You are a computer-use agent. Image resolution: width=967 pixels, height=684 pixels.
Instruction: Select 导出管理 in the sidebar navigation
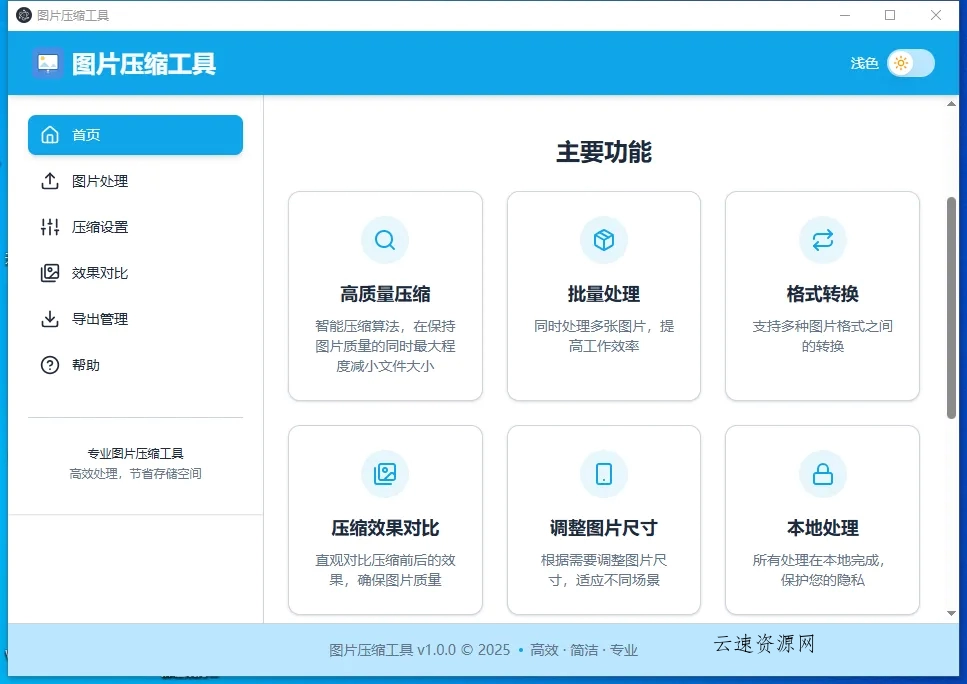pos(100,319)
